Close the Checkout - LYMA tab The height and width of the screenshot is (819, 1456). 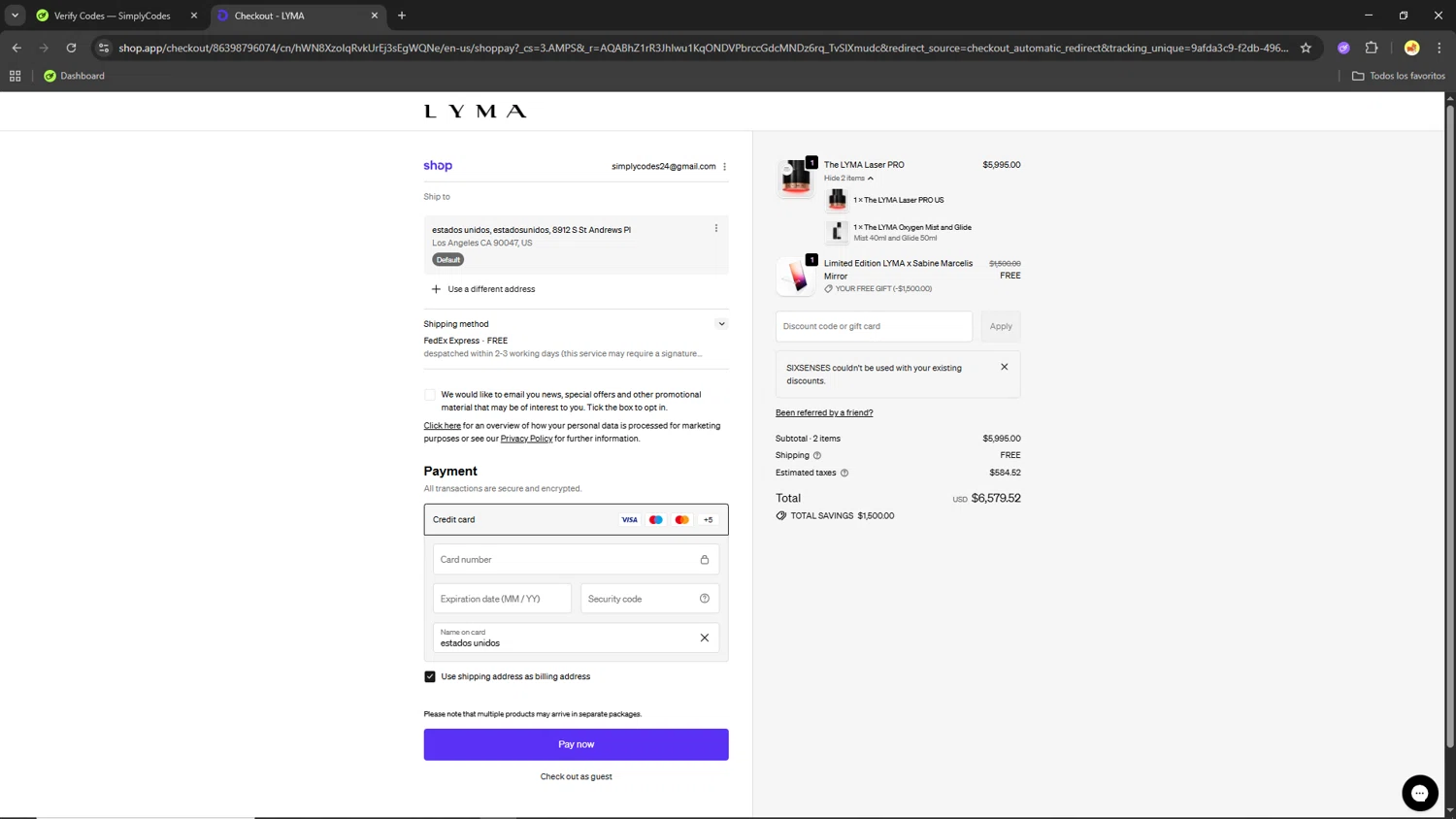click(x=375, y=16)
